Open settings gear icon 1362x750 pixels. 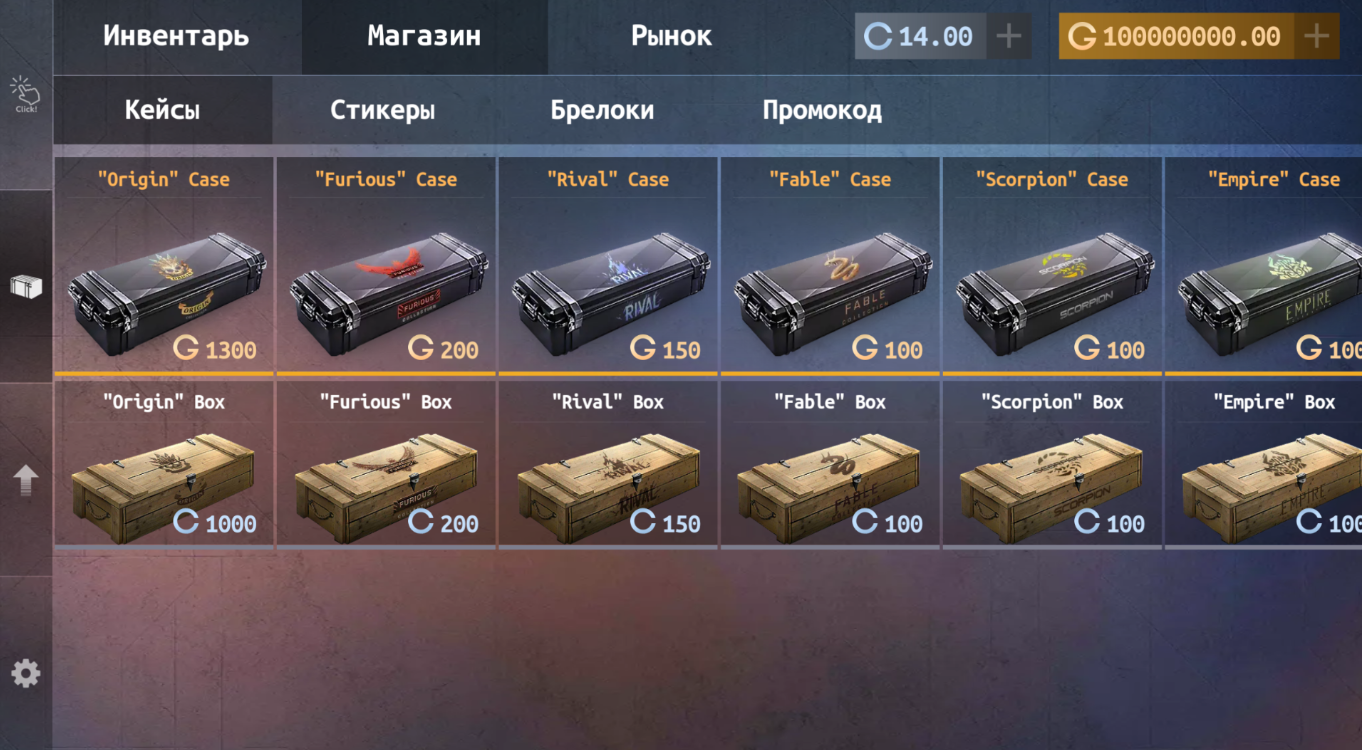(x=26, y=673)
